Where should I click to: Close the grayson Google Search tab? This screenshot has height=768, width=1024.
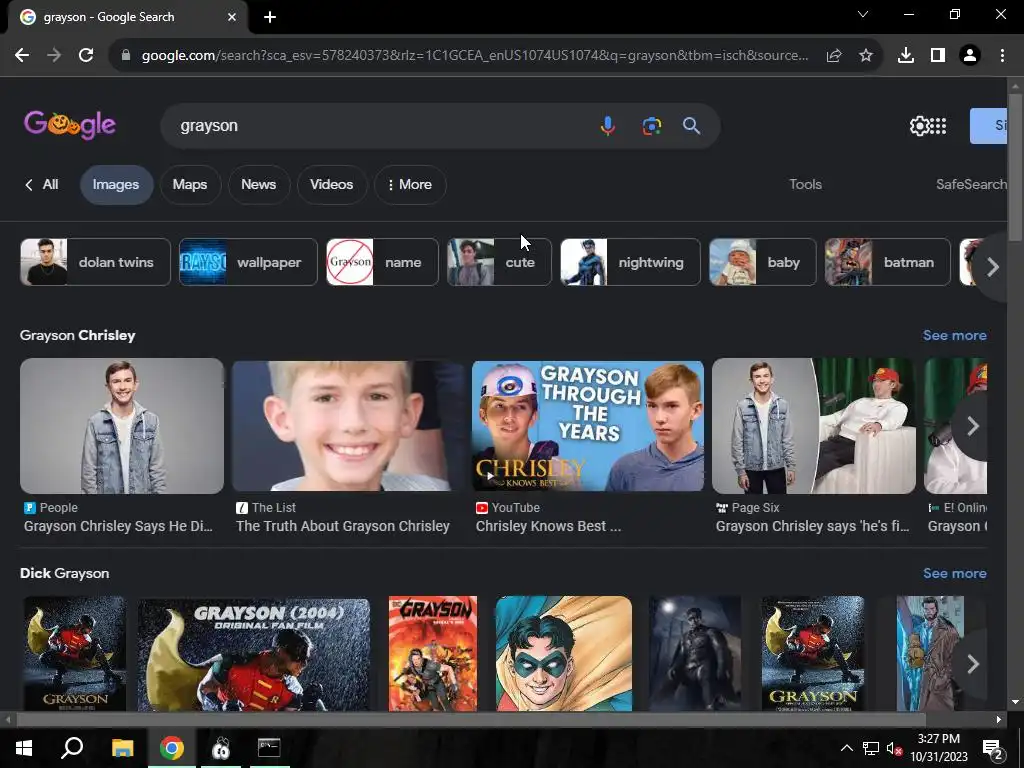[x=232, y=17]
